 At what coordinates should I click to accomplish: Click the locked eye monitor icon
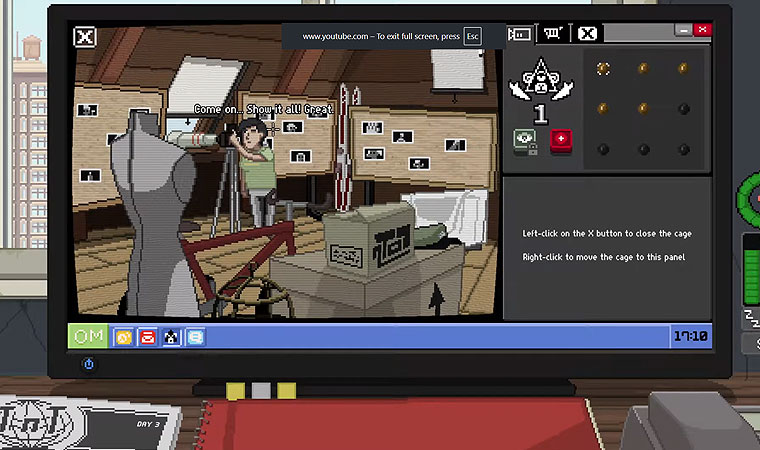pyautogui.click(x=525, y=142)
